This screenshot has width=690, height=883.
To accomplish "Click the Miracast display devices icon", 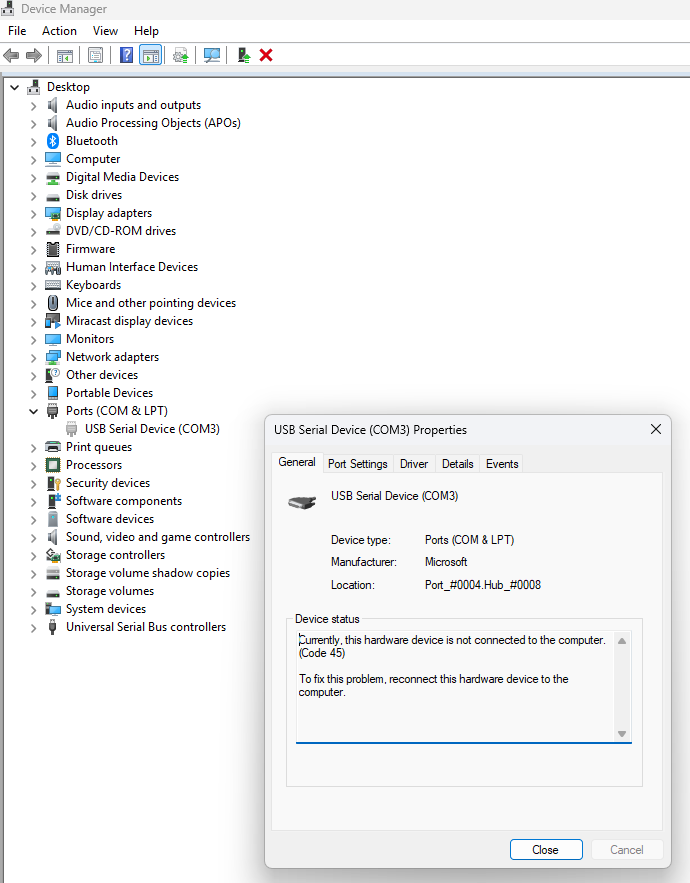I will point(53,321).
